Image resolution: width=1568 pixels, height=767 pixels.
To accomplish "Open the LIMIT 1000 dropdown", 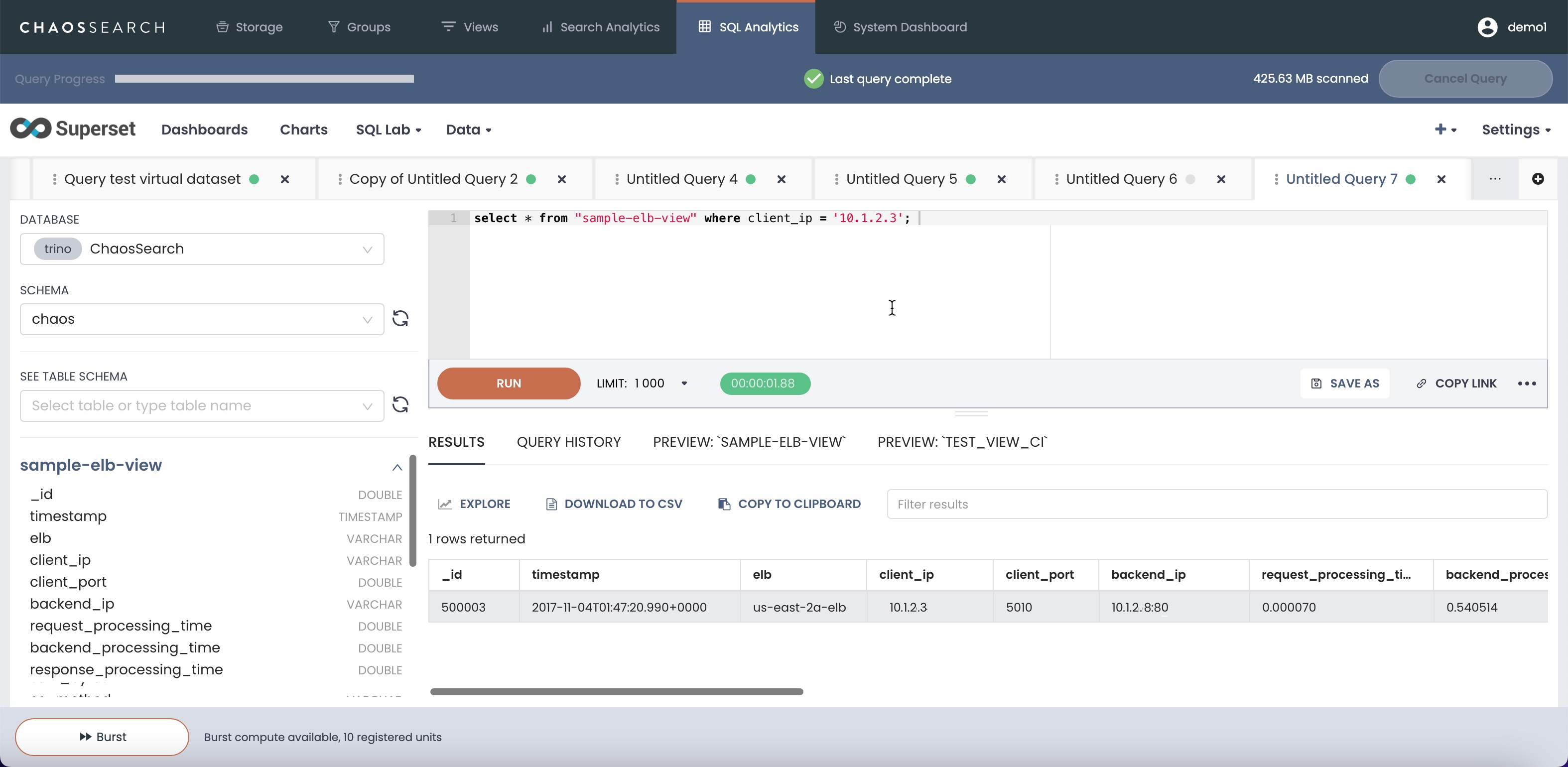I will (684, 383).
